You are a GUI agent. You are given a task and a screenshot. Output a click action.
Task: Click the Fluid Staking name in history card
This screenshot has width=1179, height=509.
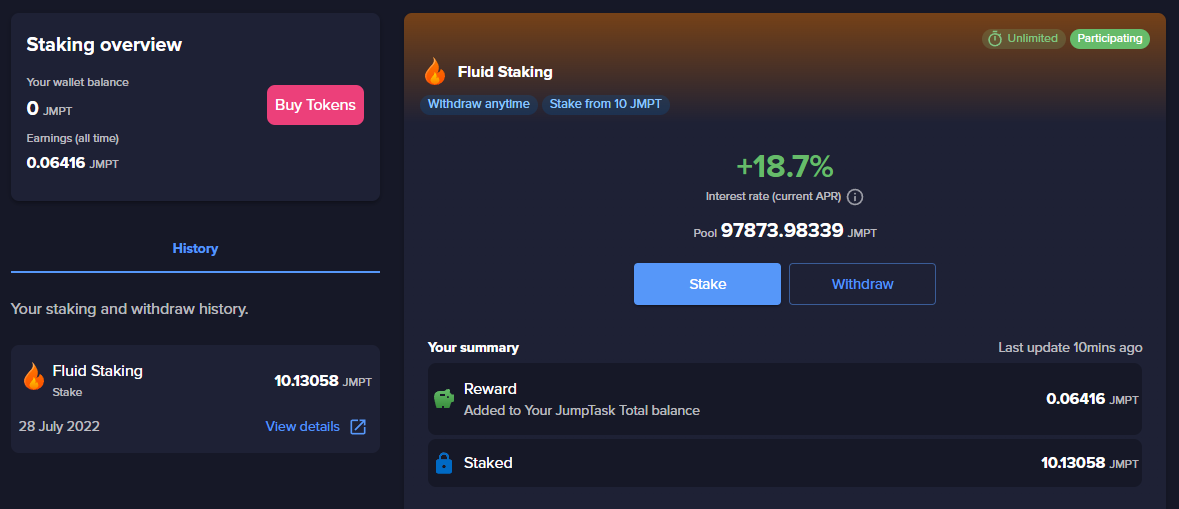[x=98, y=371]
